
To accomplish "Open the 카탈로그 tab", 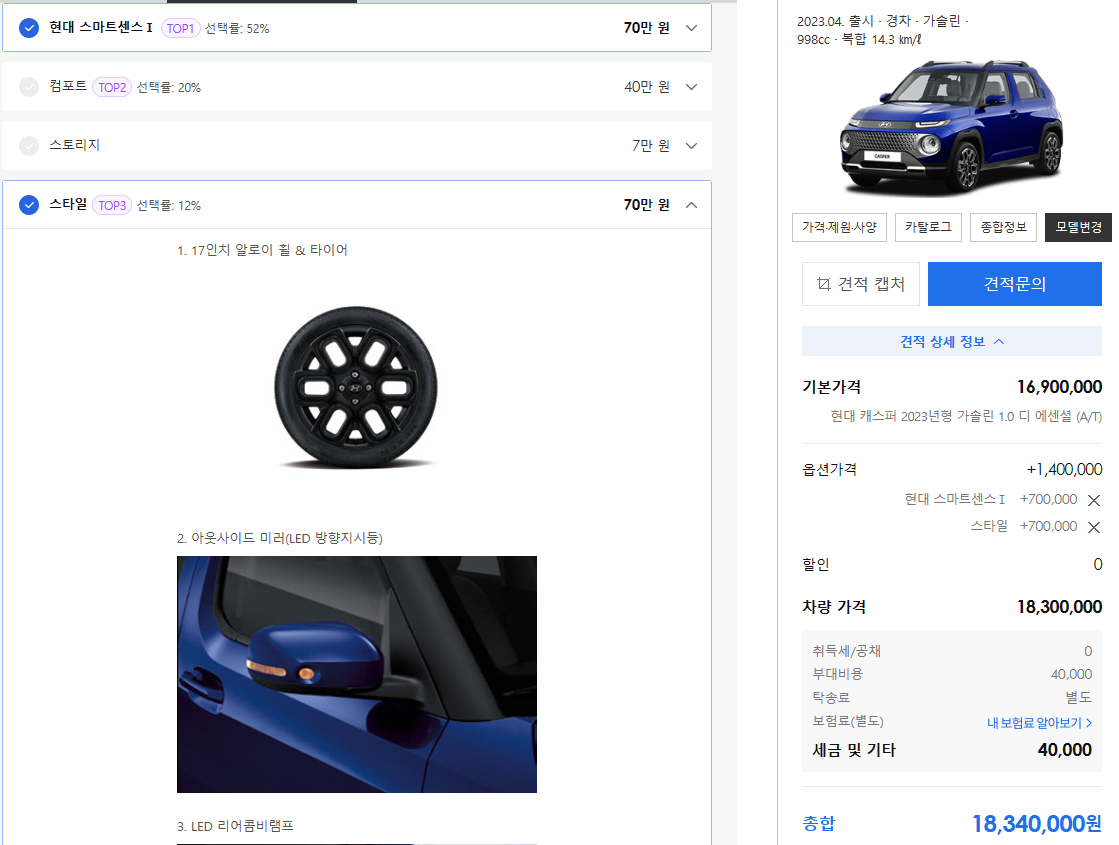I will 928,227.
